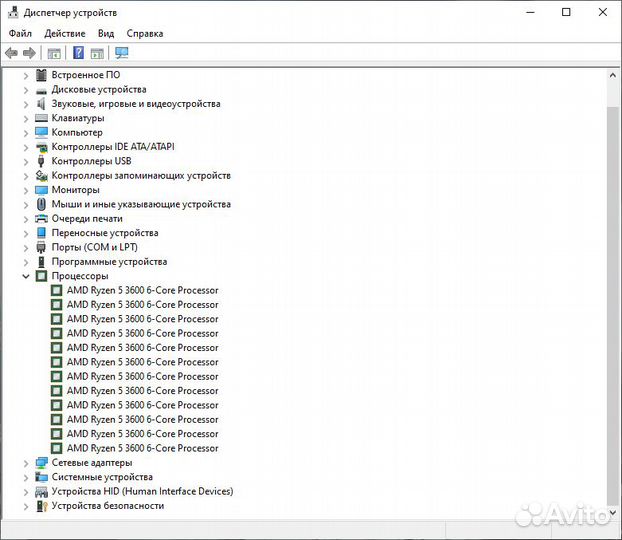This screenshot has width=622, height=540.
Task: Expand the Мониторы node
Action: point(26,190)
